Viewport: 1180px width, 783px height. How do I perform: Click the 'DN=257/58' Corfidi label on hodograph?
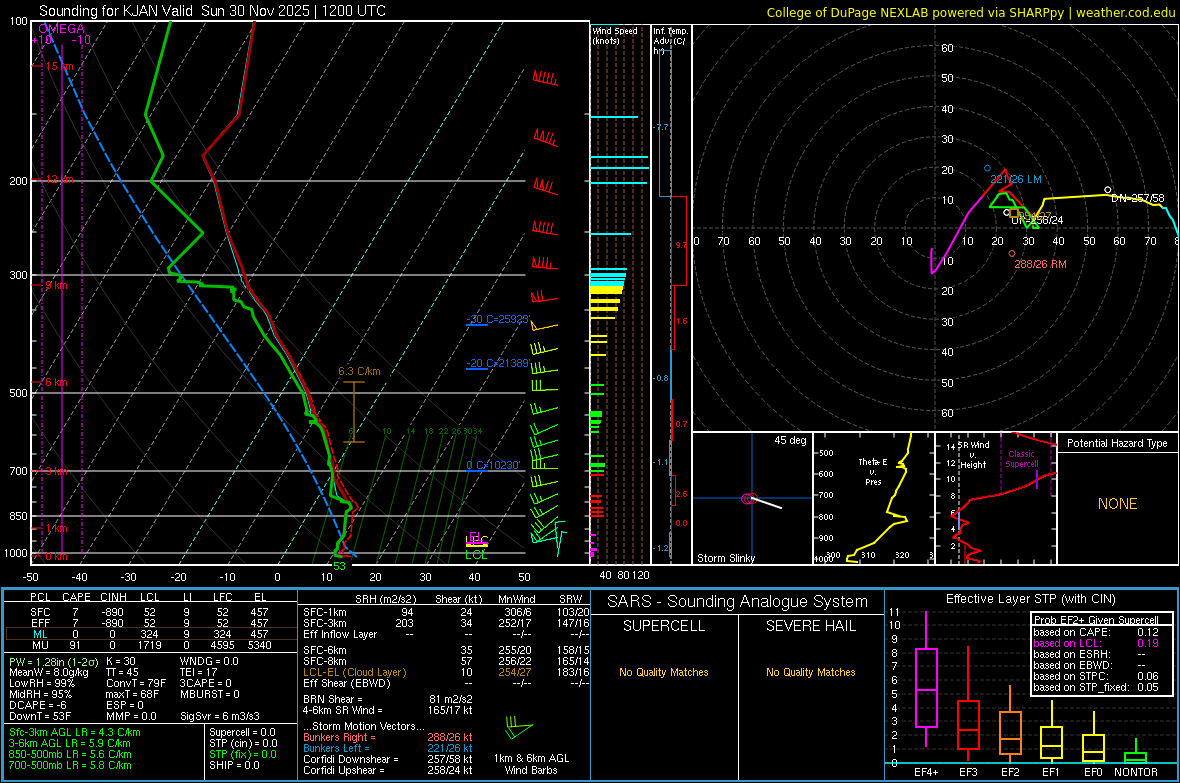click(1137, 198)
